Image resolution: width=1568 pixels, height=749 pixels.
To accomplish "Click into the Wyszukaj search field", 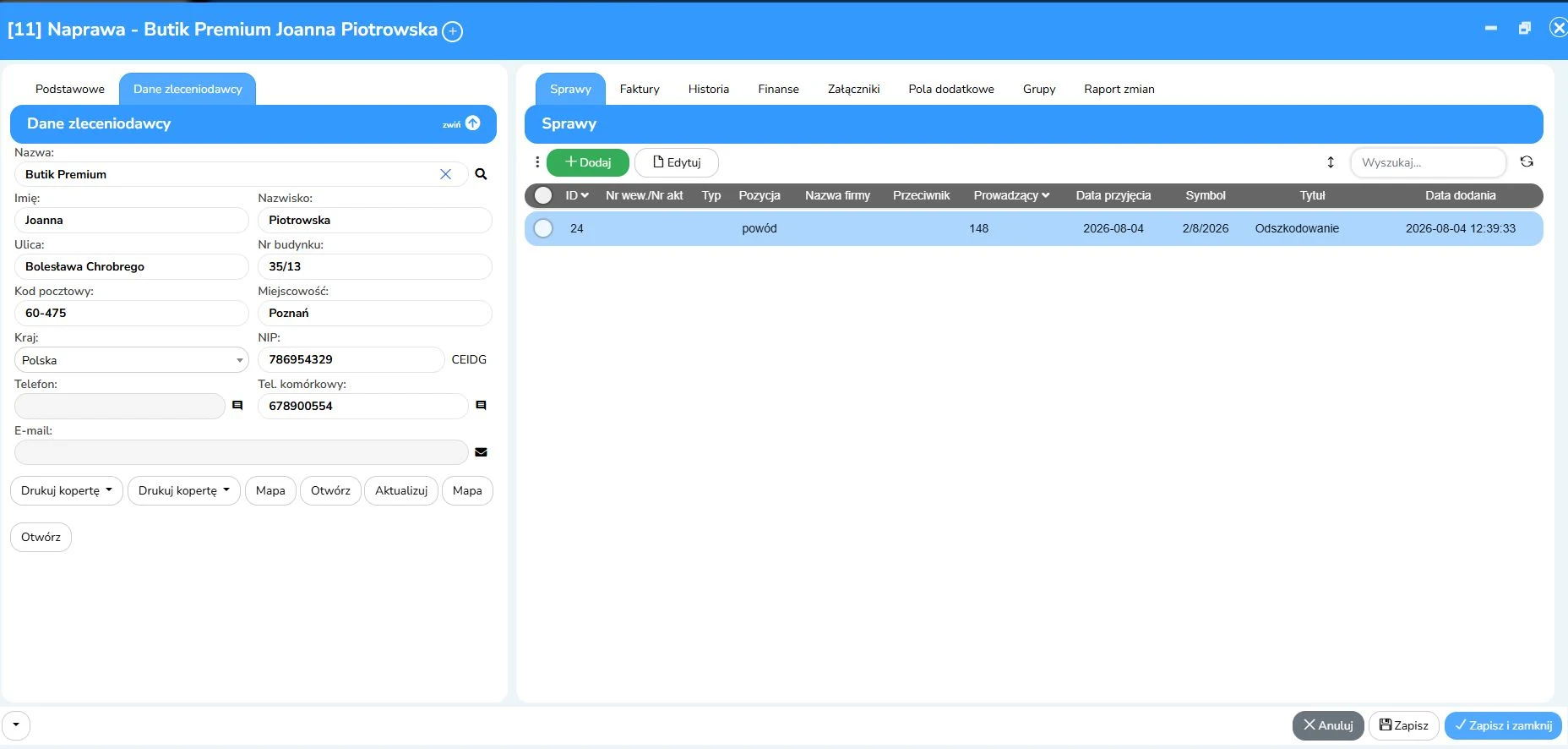I will [1429, 162].
